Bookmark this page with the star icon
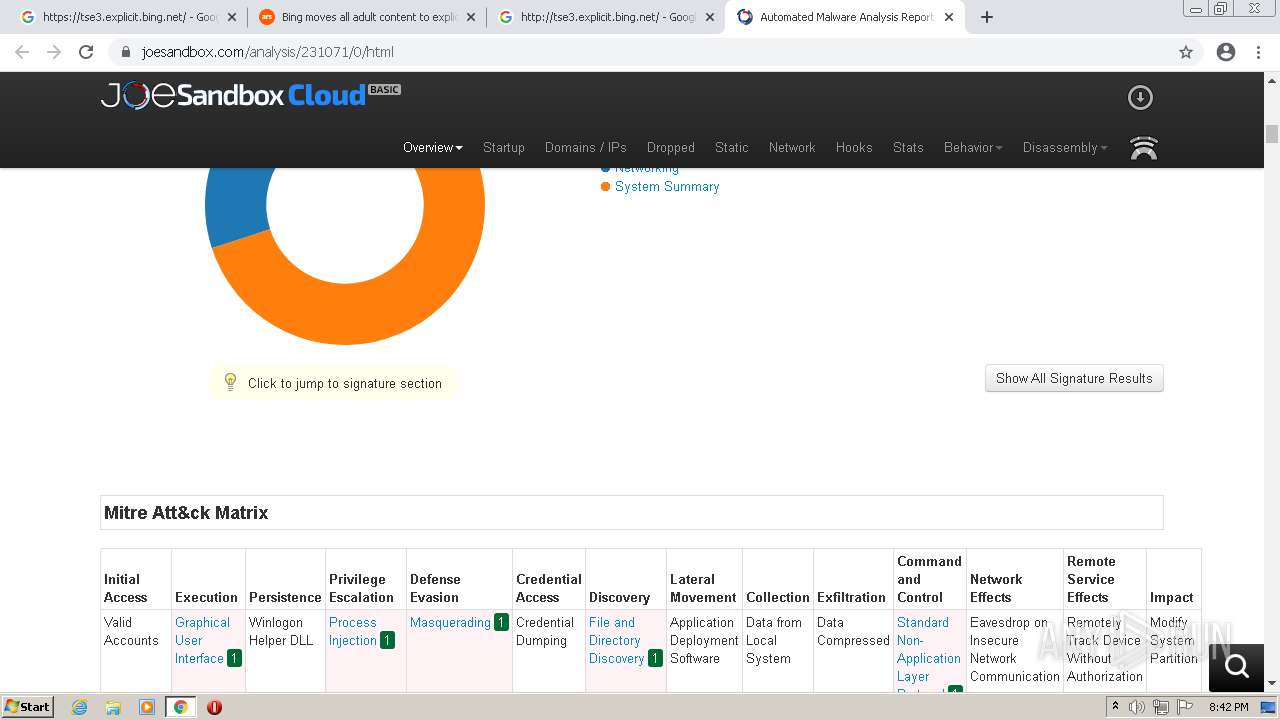This screenshot has height=720, width=1280. click(x=1186, y=52)
